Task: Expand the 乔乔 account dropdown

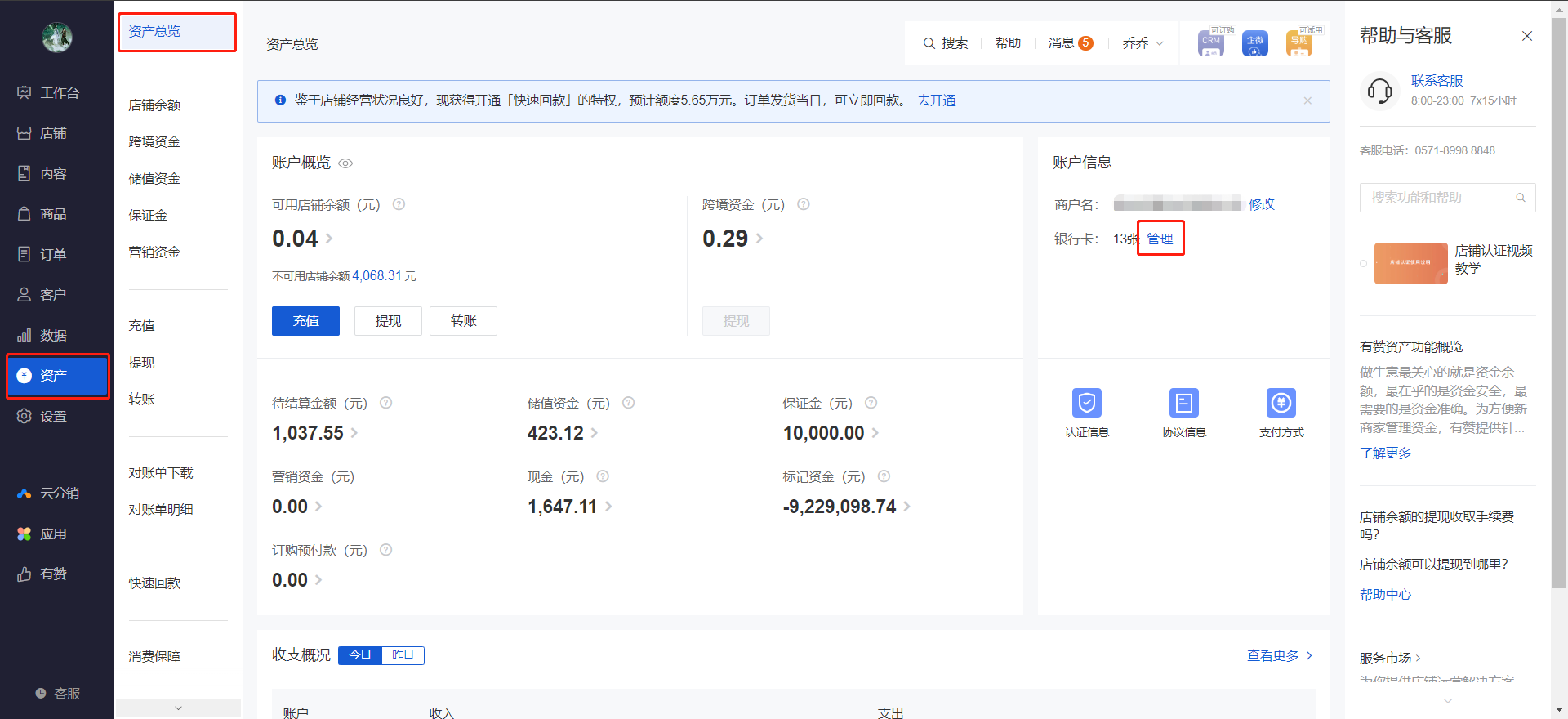Action: pos(1143,43)
